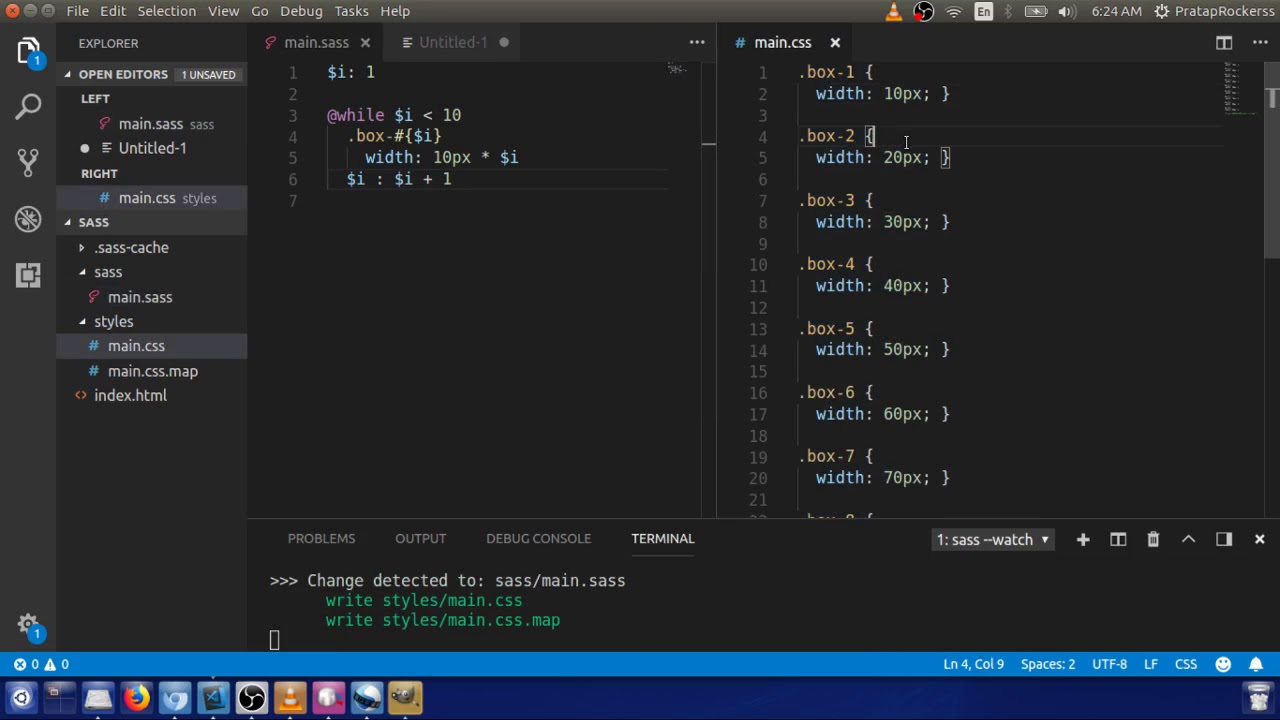Open main.sass under Open Editors LEFT group
The height and width of the screenshot is (720, 1280).
click(151, 124)
